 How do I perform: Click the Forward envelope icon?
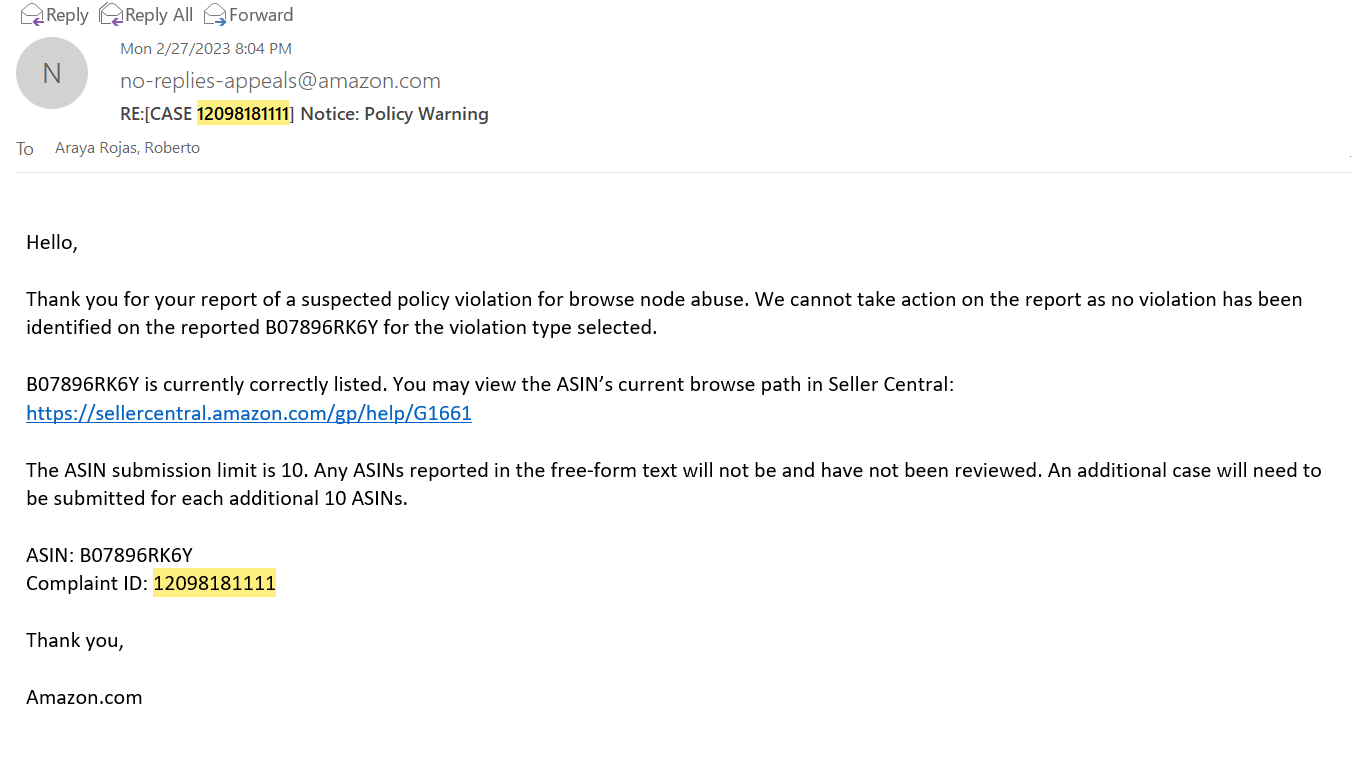pos(215,15)
